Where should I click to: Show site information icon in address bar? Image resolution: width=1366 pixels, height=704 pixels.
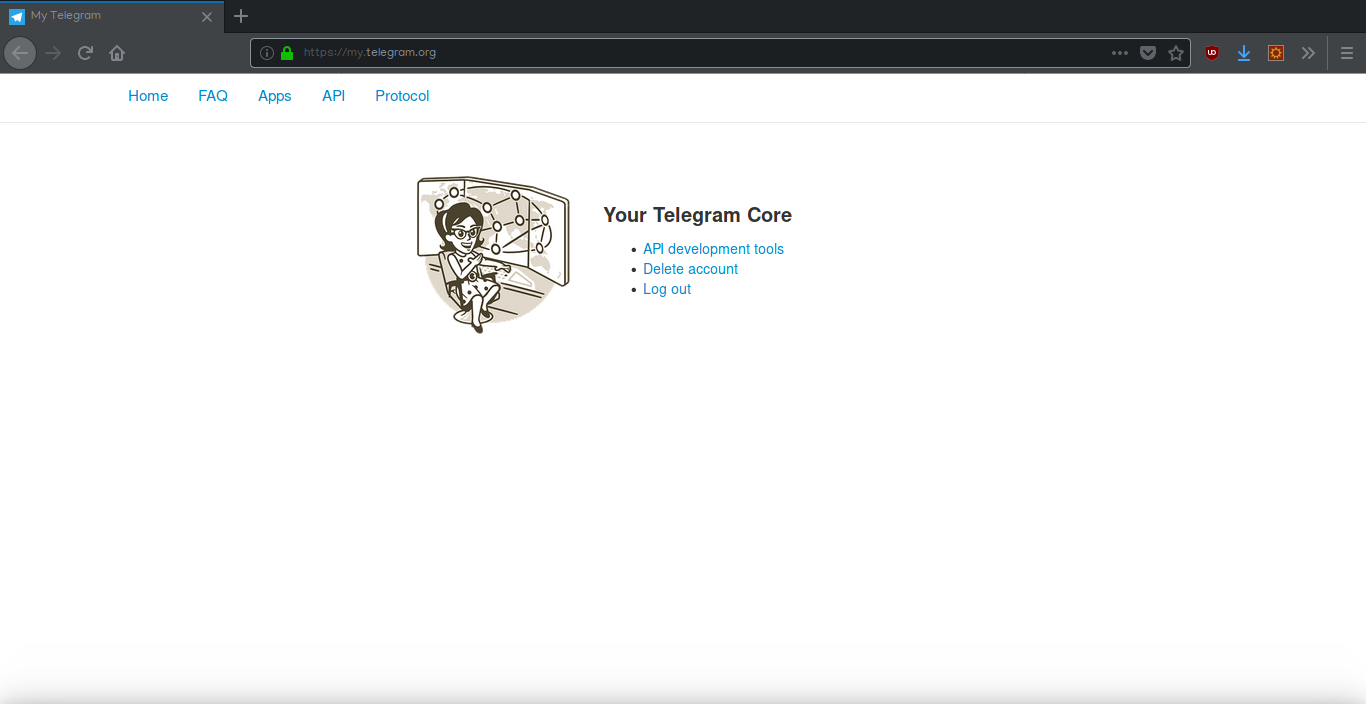(267, 53)
